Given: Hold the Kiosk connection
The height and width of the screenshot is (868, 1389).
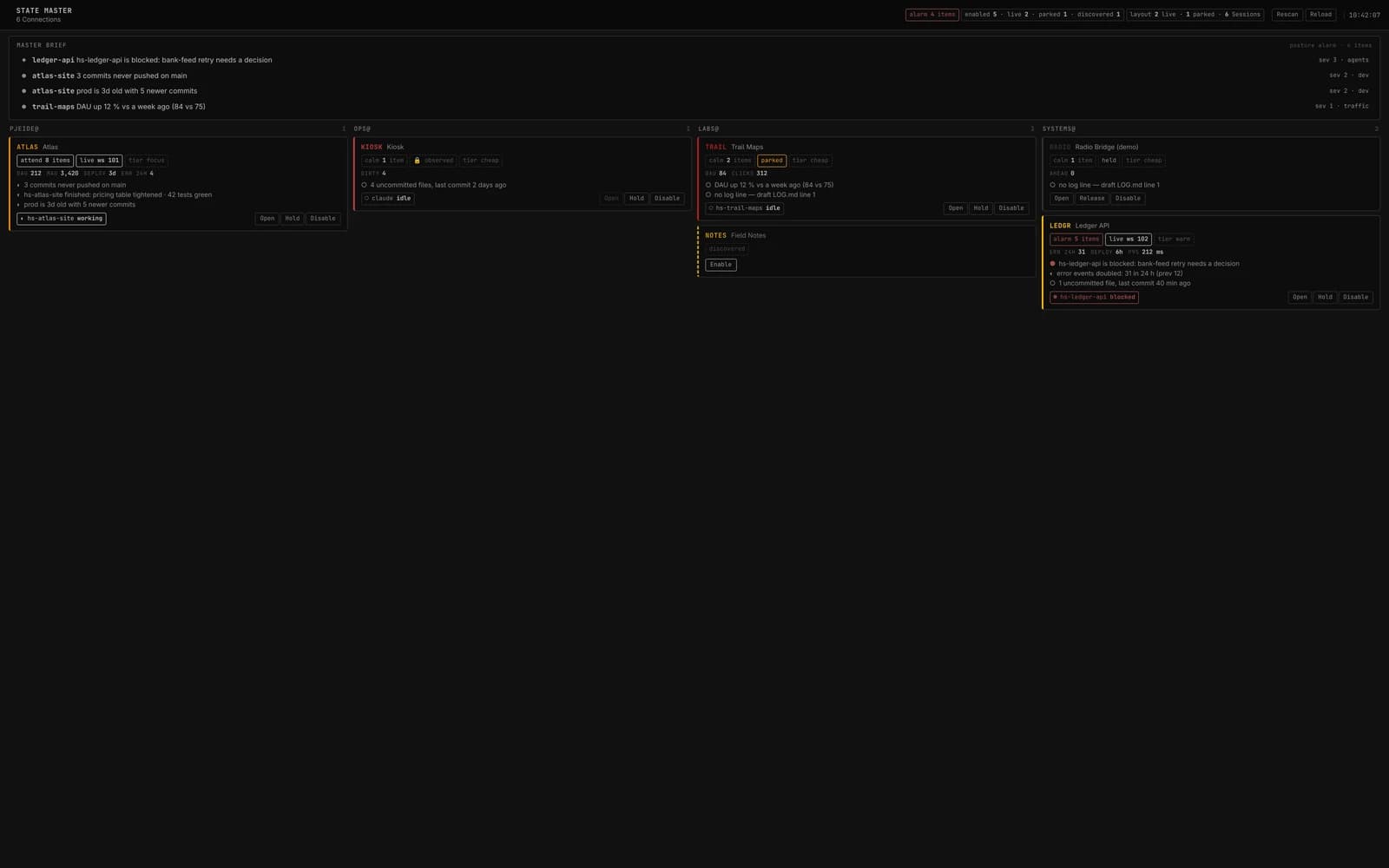Looking at the screenshot, I should [x=636, y=199].
